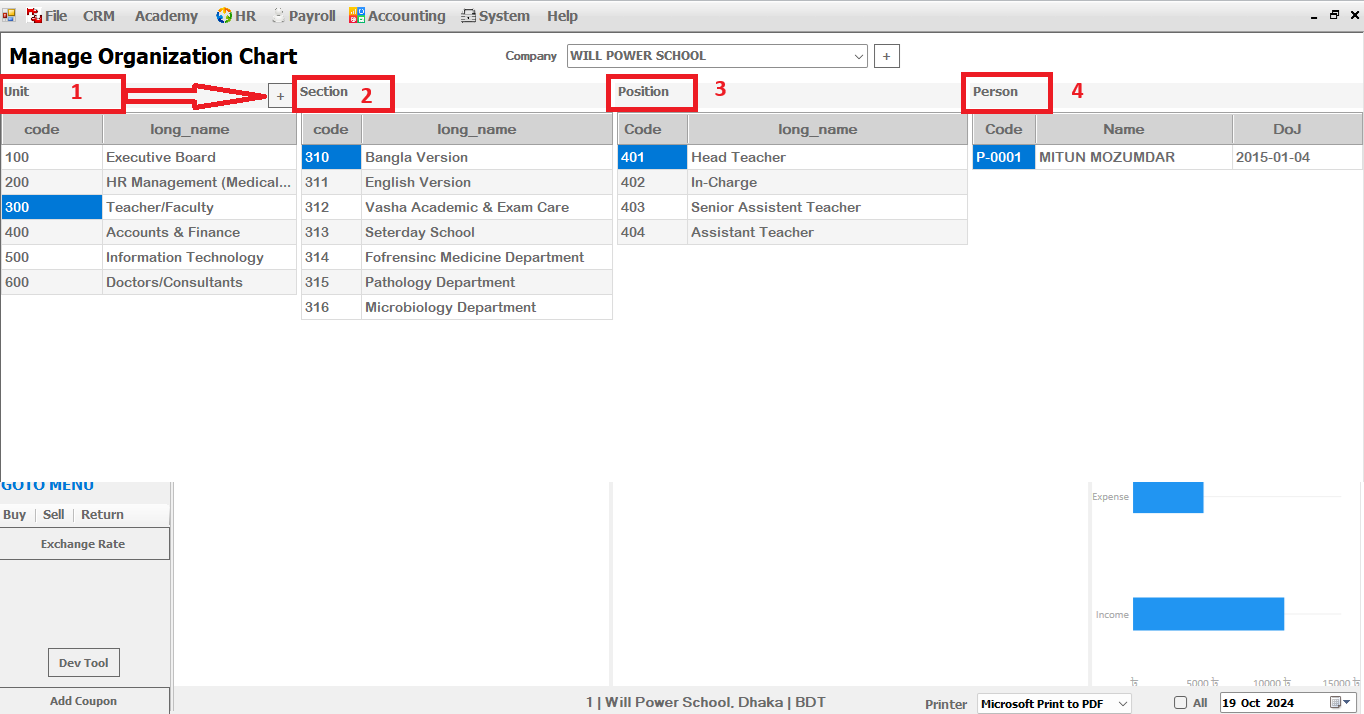Select unit row HR Management (Medical...
This screenshot has width=1364, height=714.
[149, 182]
